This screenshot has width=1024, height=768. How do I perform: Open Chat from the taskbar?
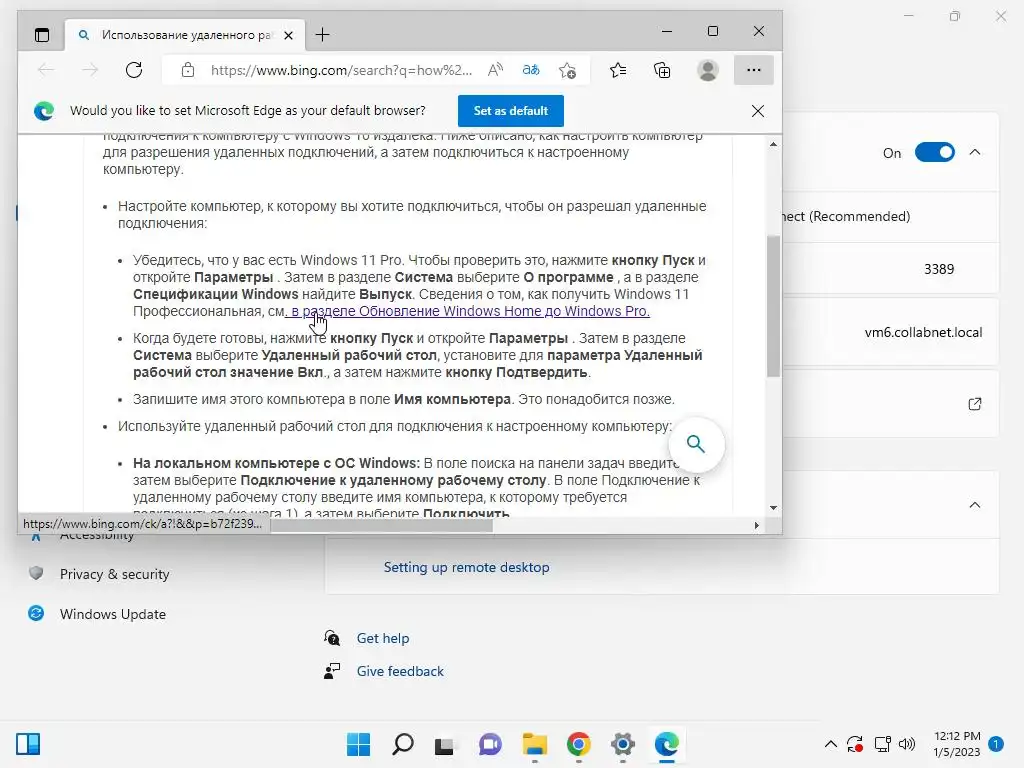coord(490,744)
